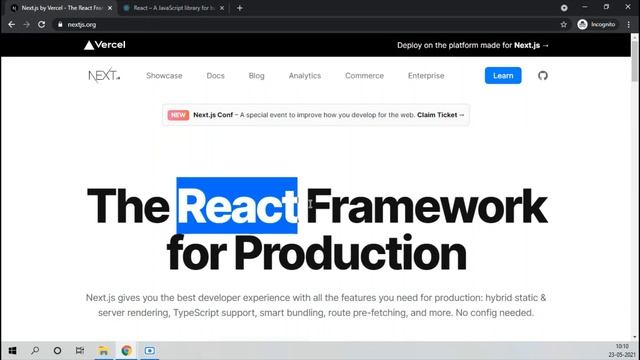Image resolution: width=640 pixels, height=360 pixels.
Task: Click the scrollbar down arrow
Action: [634, 337]
